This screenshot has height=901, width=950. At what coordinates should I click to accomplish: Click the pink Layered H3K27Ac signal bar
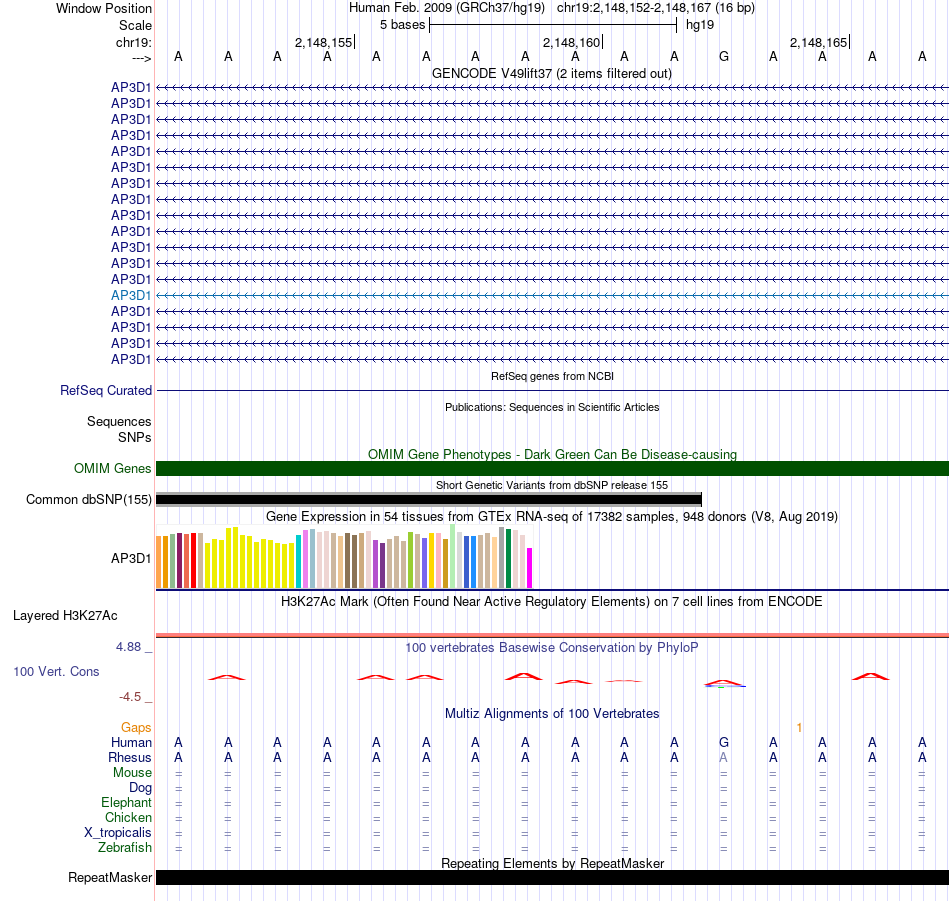point(553,635)
